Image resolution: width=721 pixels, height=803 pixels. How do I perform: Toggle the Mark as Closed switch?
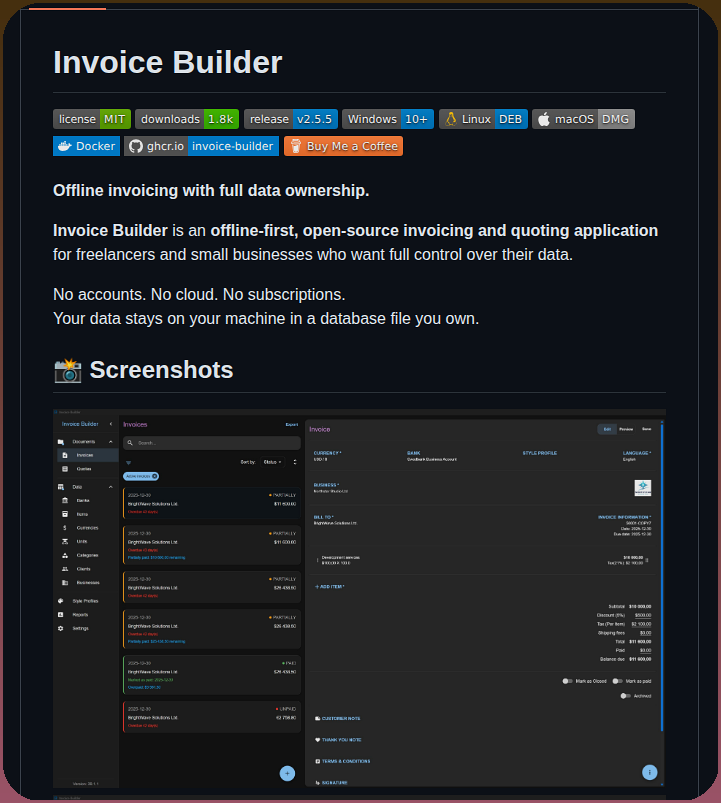tap(567, 681)
